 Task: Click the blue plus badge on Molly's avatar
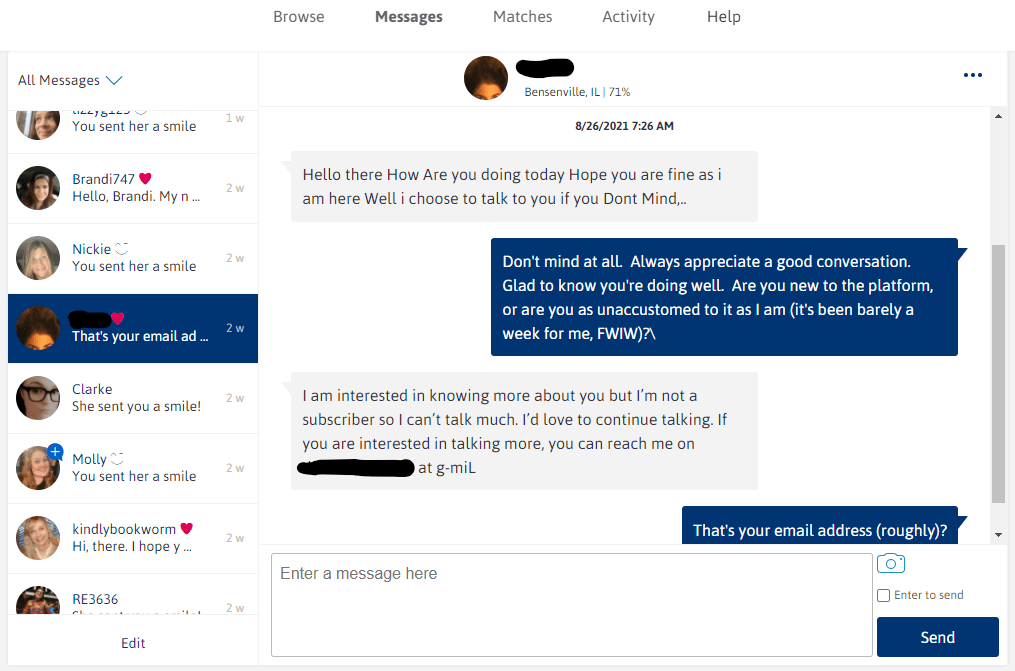(x=55, y=451)
